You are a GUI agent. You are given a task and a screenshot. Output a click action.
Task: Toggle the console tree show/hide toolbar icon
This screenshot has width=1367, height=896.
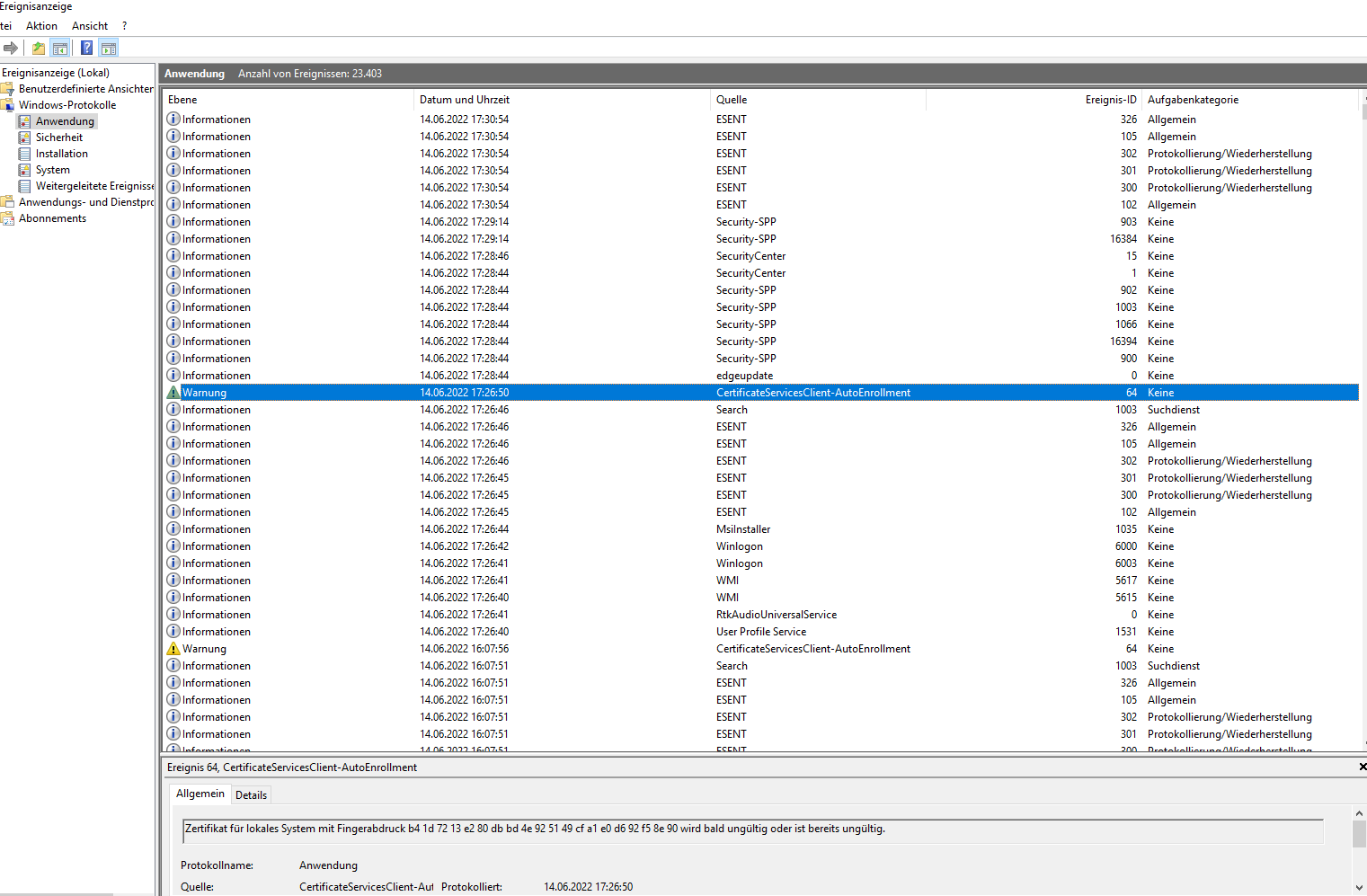tap(60, 49)
